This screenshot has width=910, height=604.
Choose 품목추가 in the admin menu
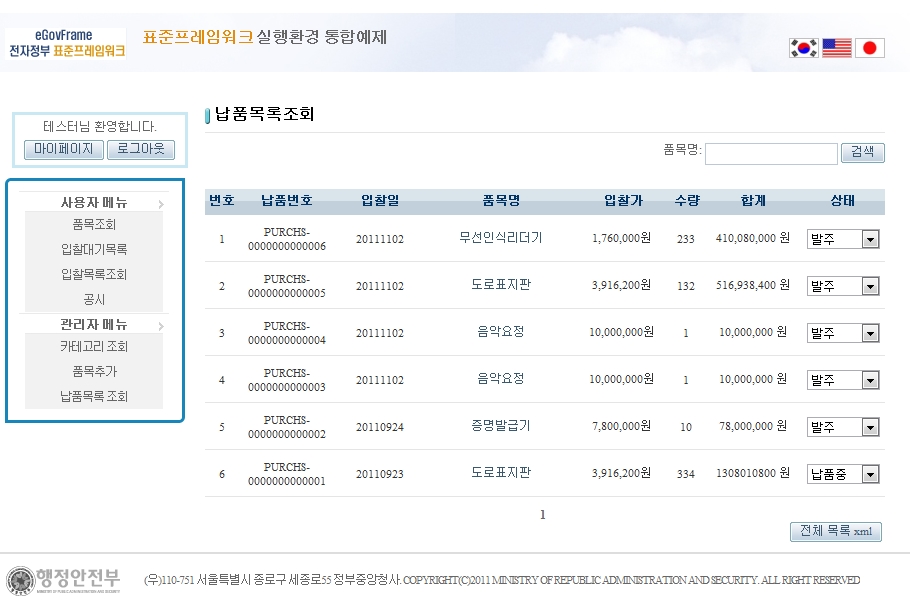pos(94,372)
